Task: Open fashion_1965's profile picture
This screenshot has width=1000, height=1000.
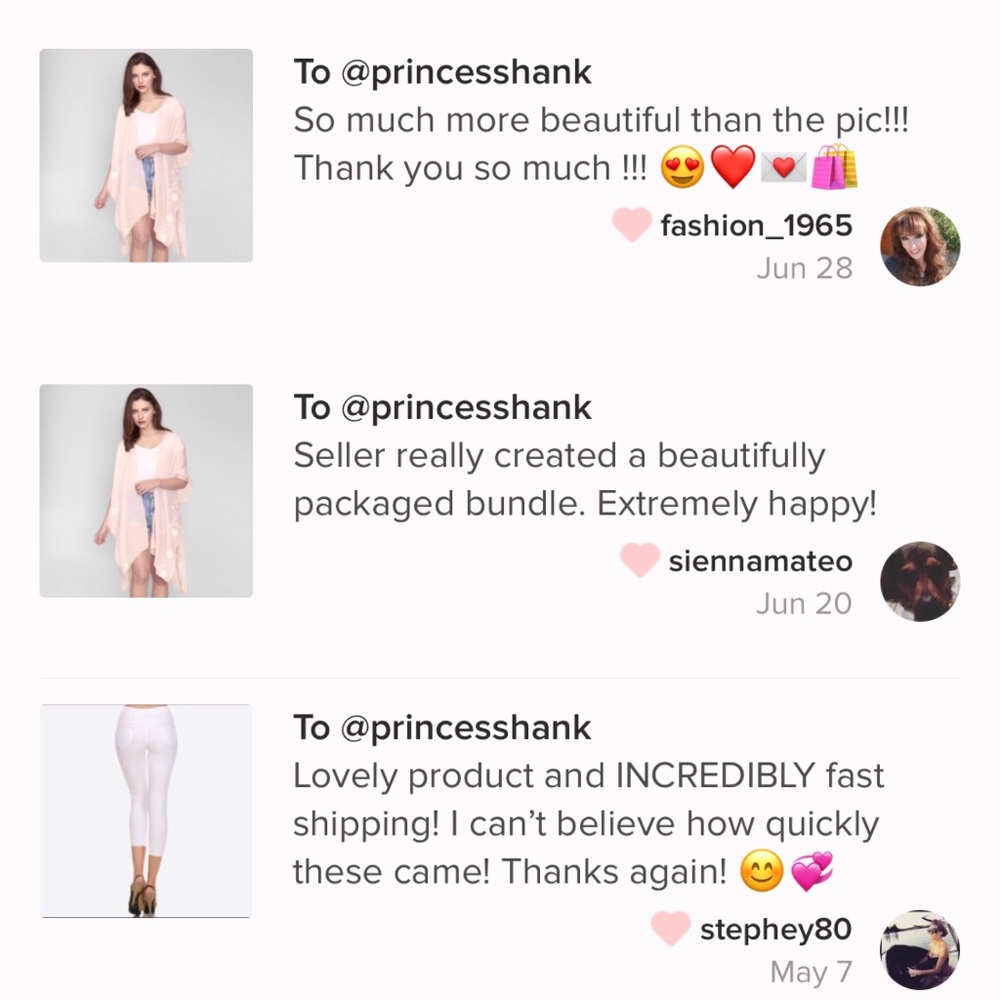Action: (920, 246)
